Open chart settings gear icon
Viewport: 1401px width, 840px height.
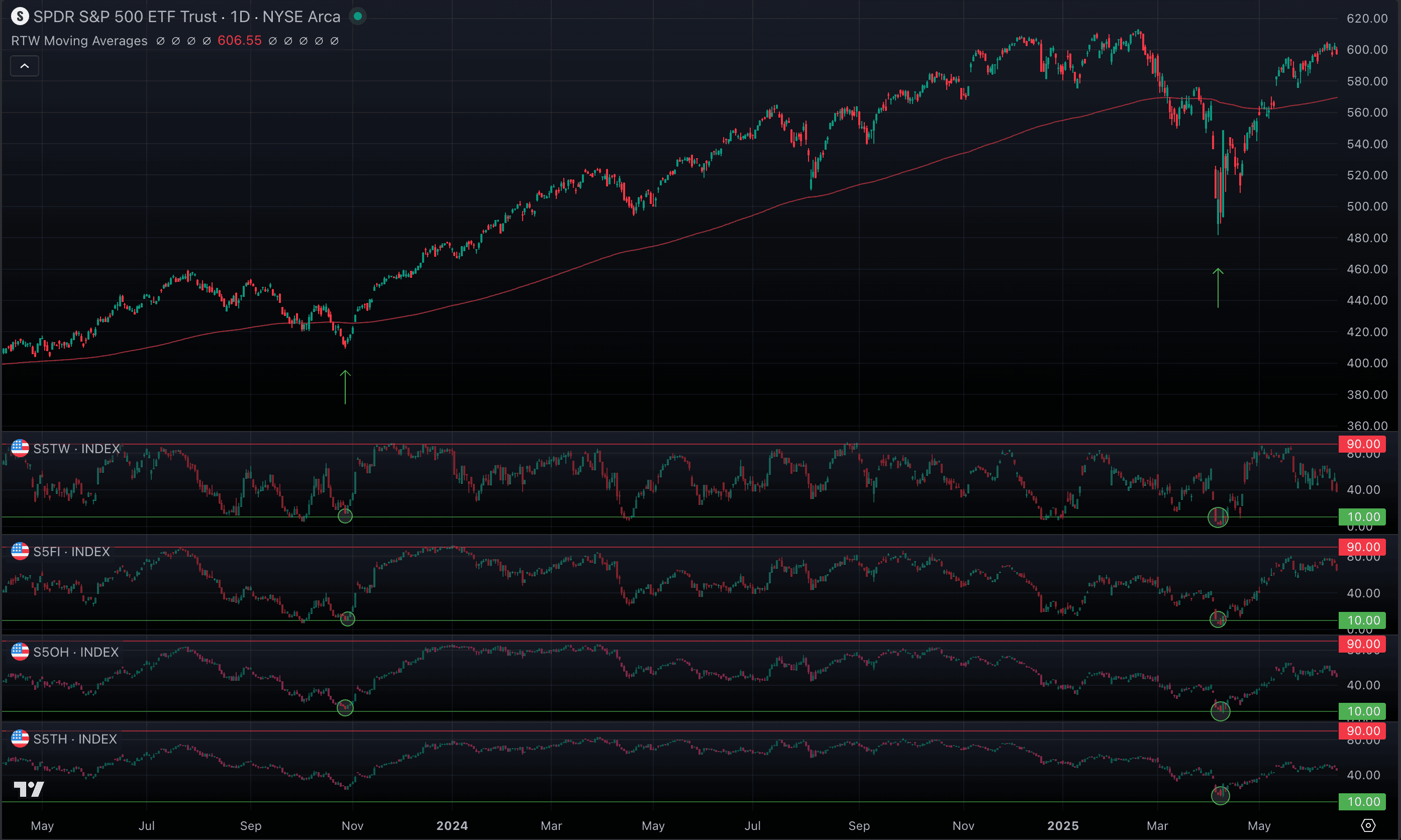coord(1368,825)
